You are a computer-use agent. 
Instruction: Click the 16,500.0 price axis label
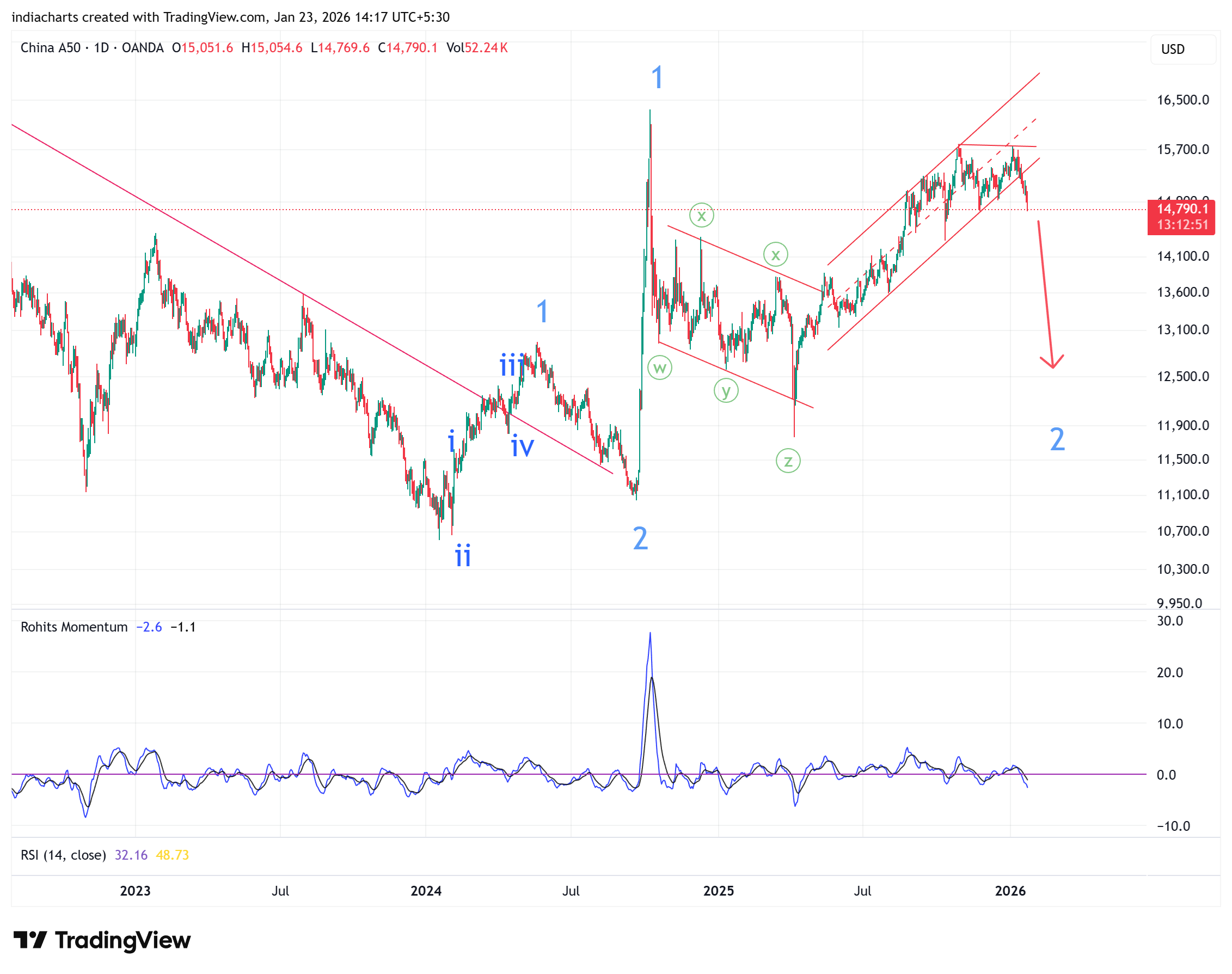(1182, 100)
